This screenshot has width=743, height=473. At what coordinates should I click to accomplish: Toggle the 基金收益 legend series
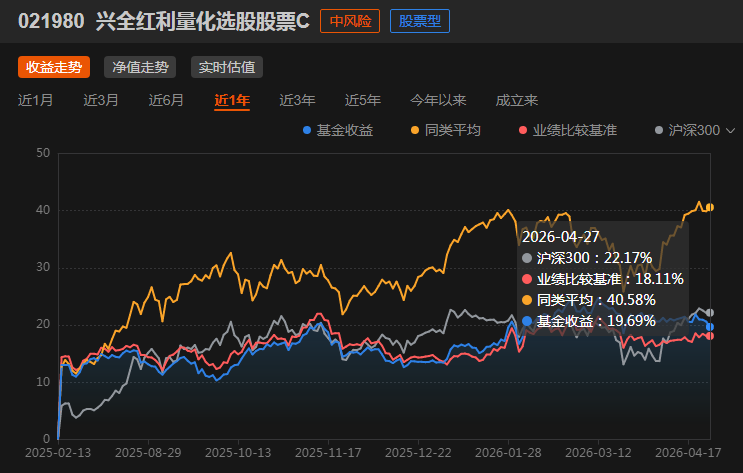click(x=338, y=130)
